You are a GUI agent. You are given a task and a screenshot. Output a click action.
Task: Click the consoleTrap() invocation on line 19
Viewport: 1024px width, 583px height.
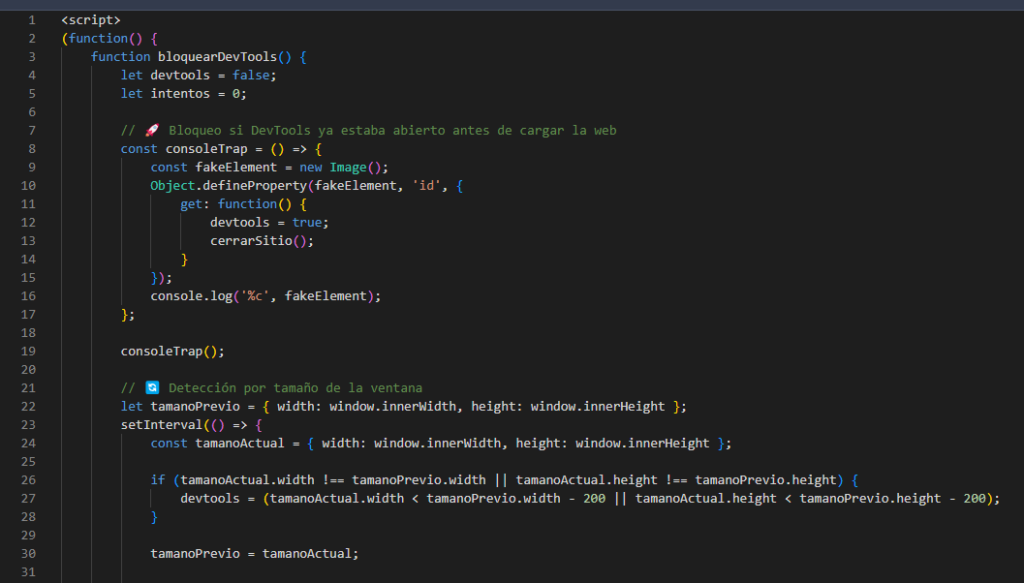point(172,351)
